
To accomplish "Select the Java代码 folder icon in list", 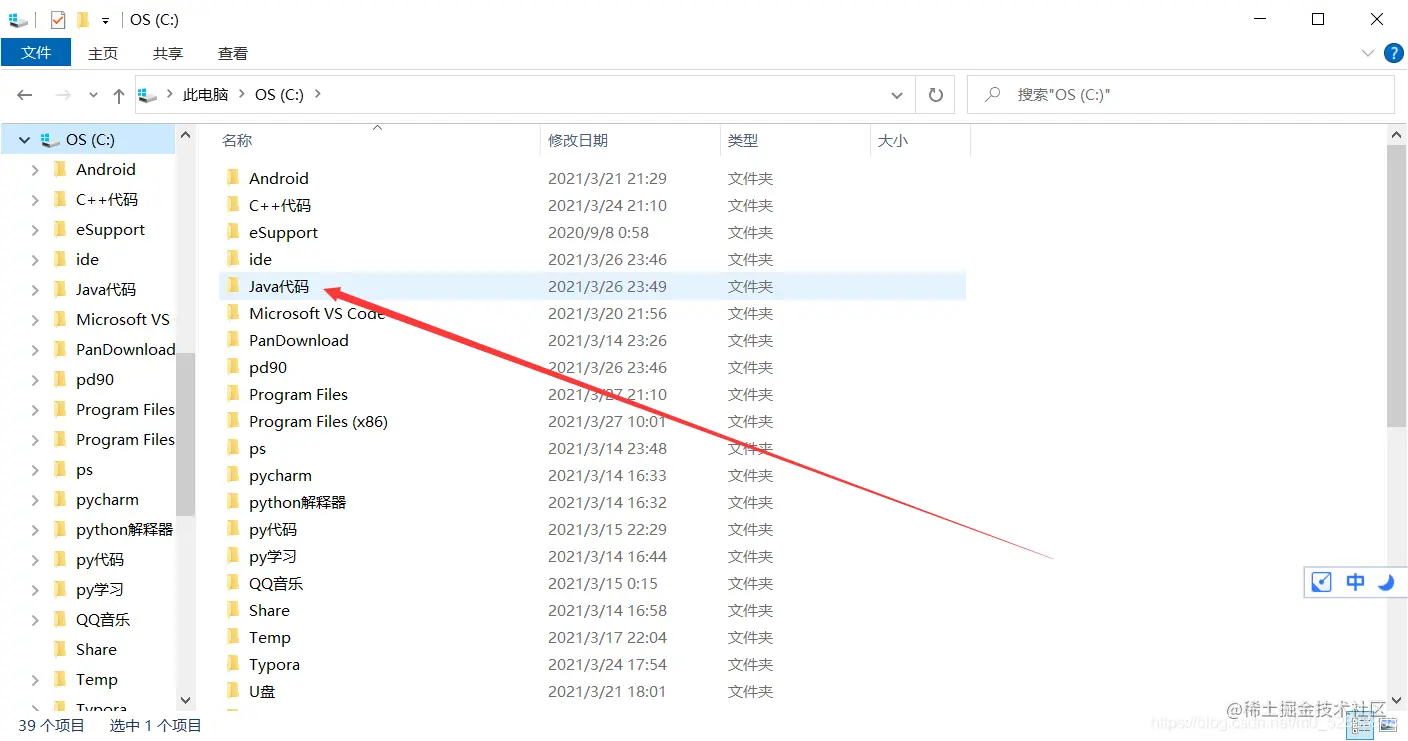I will point(233,286).
